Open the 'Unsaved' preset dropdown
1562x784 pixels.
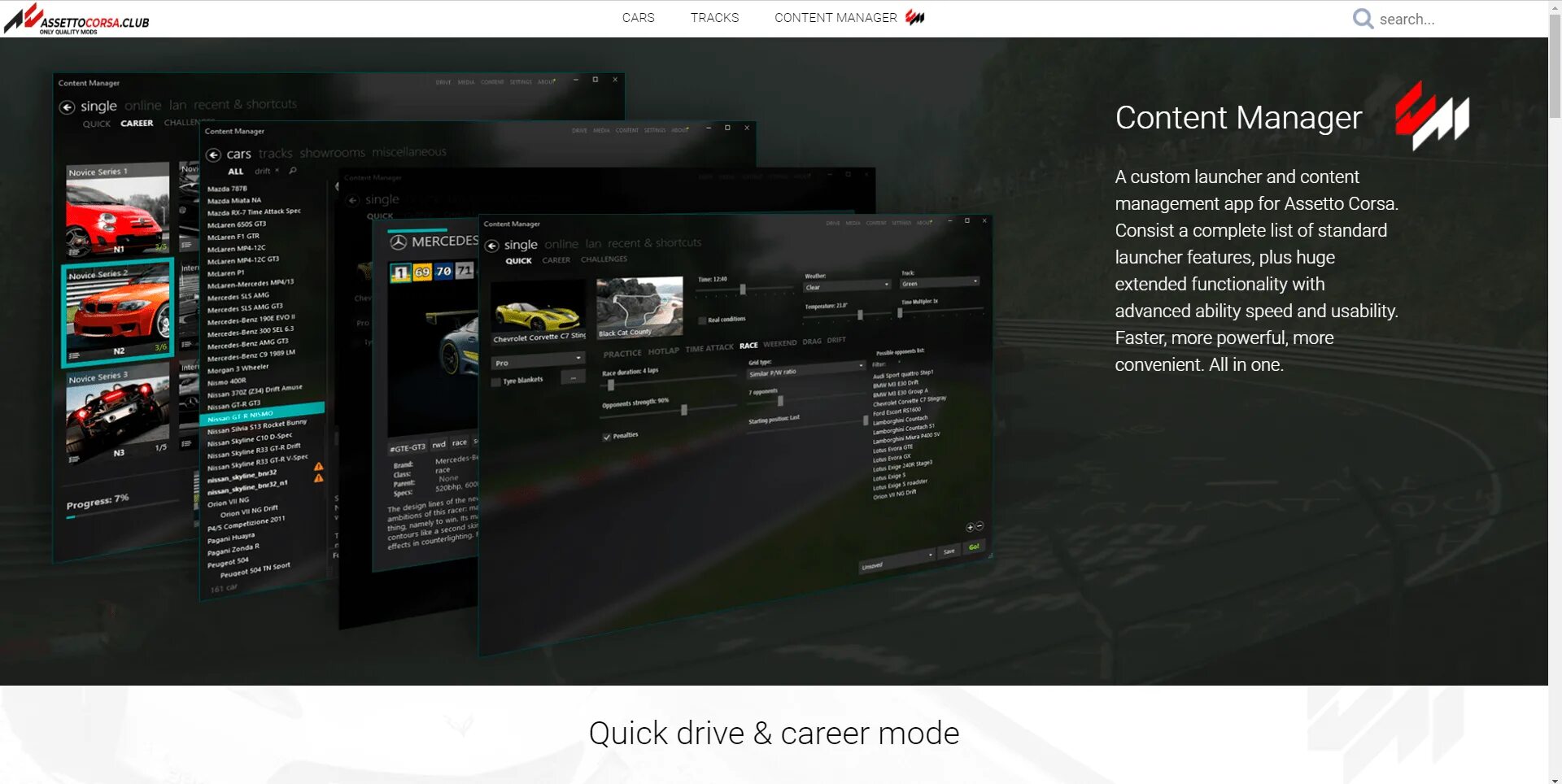[x=897, y=562]
